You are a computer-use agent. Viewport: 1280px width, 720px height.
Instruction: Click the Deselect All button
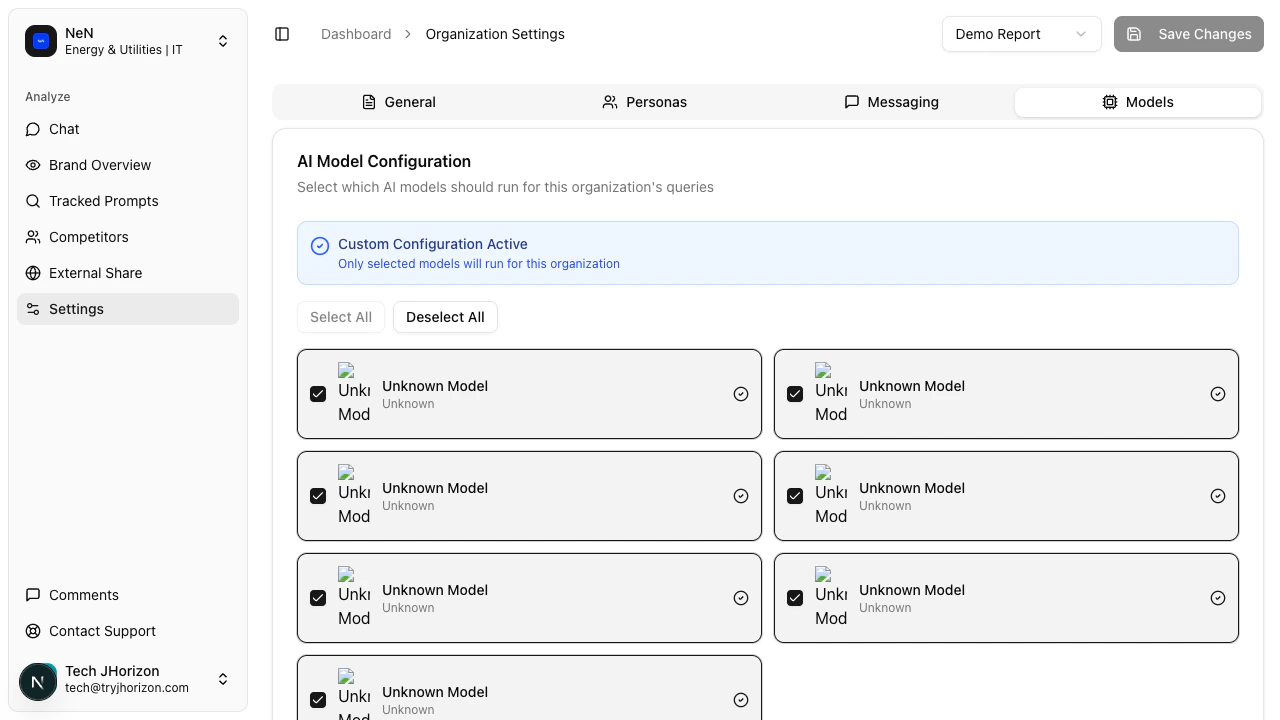click(445, 317)
